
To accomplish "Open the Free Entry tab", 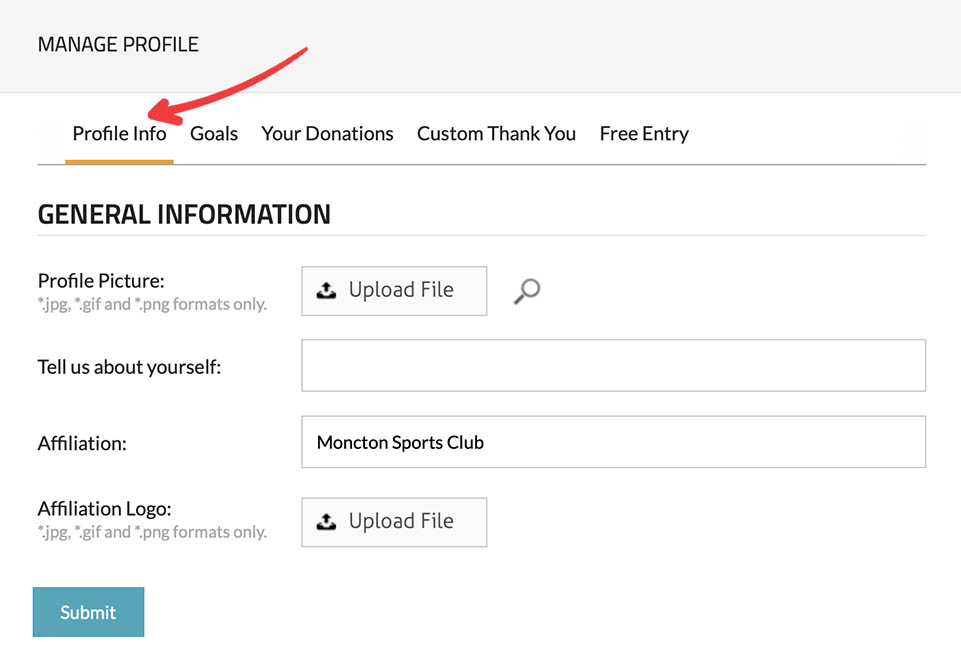I will click(x=644, y=134).
